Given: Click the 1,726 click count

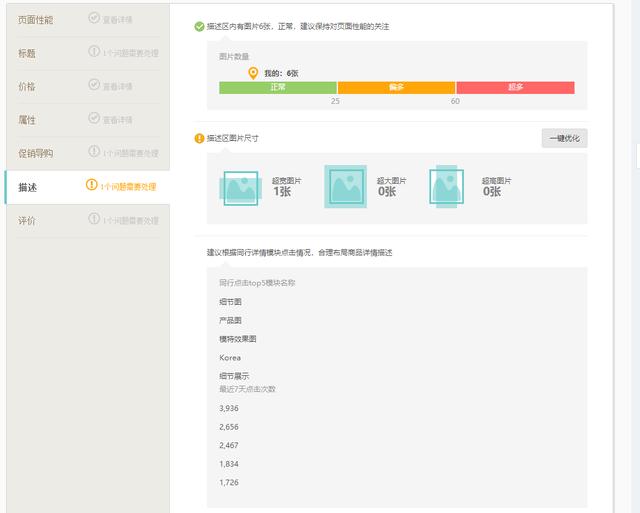Looking at the screenshot, I should [229, 482].
